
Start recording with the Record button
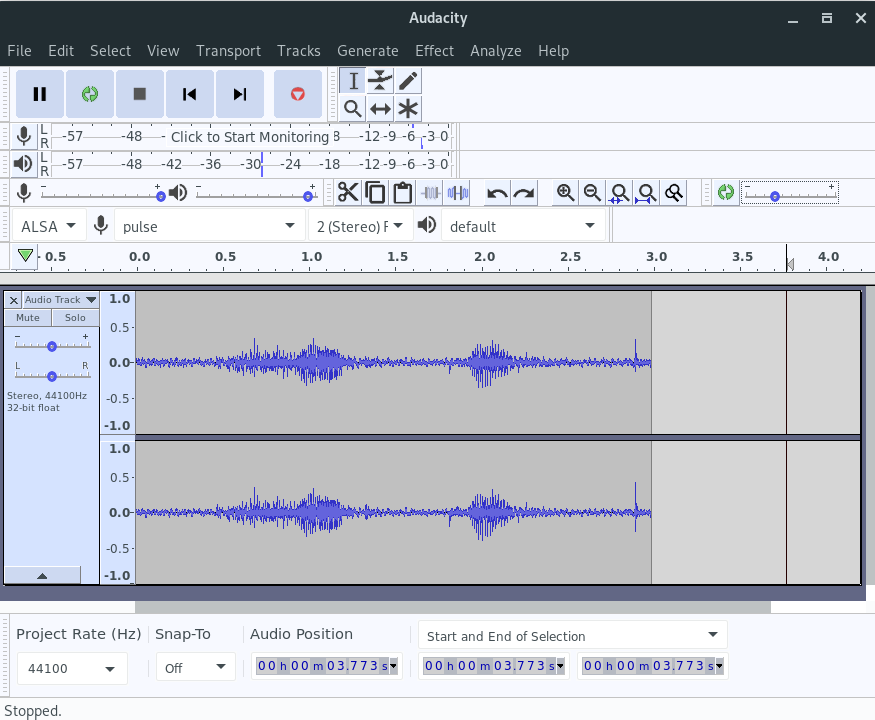[298, 94]
